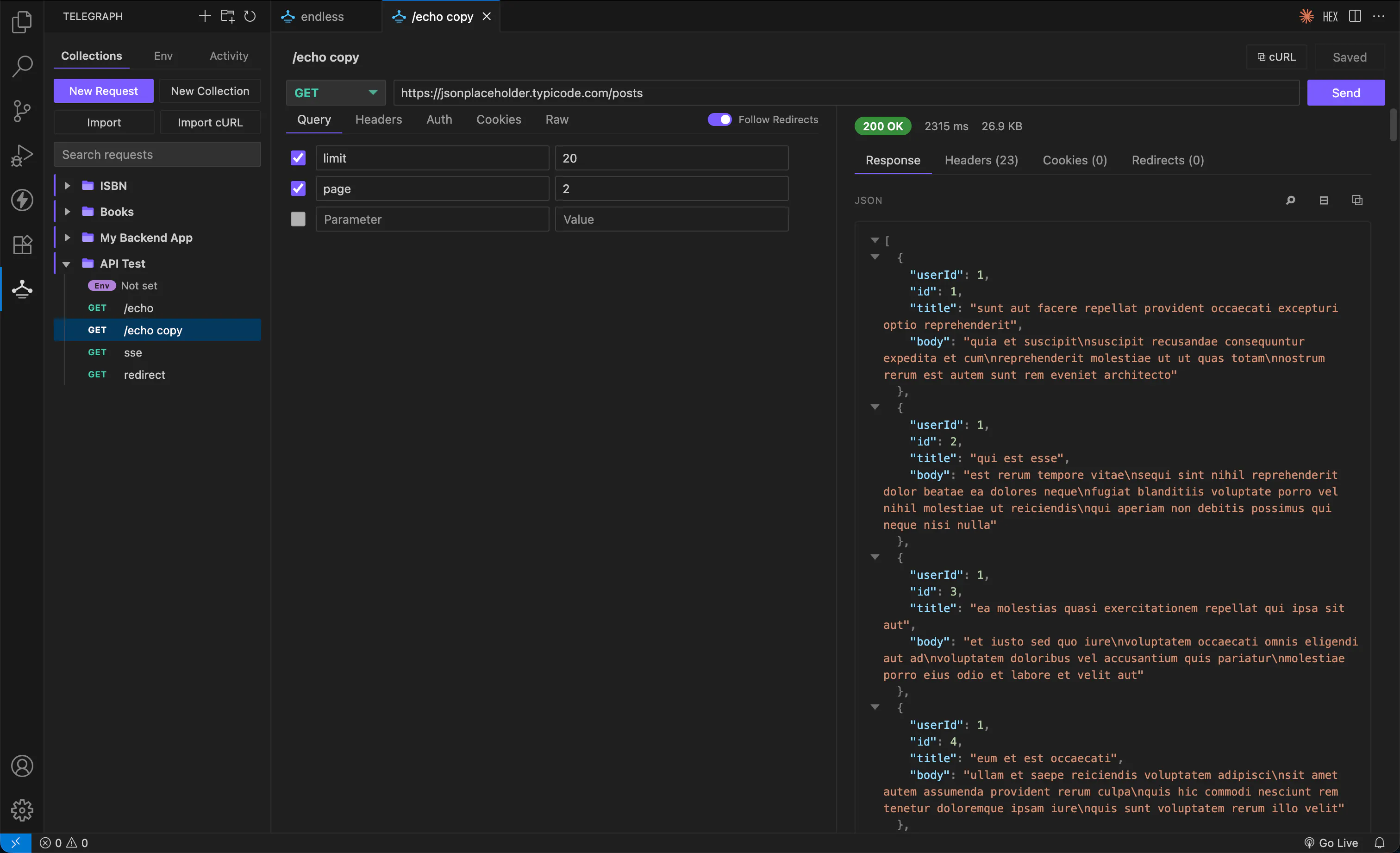Collapse the JSON object with id 3
Screen dimensions: 1400x853
875,557
